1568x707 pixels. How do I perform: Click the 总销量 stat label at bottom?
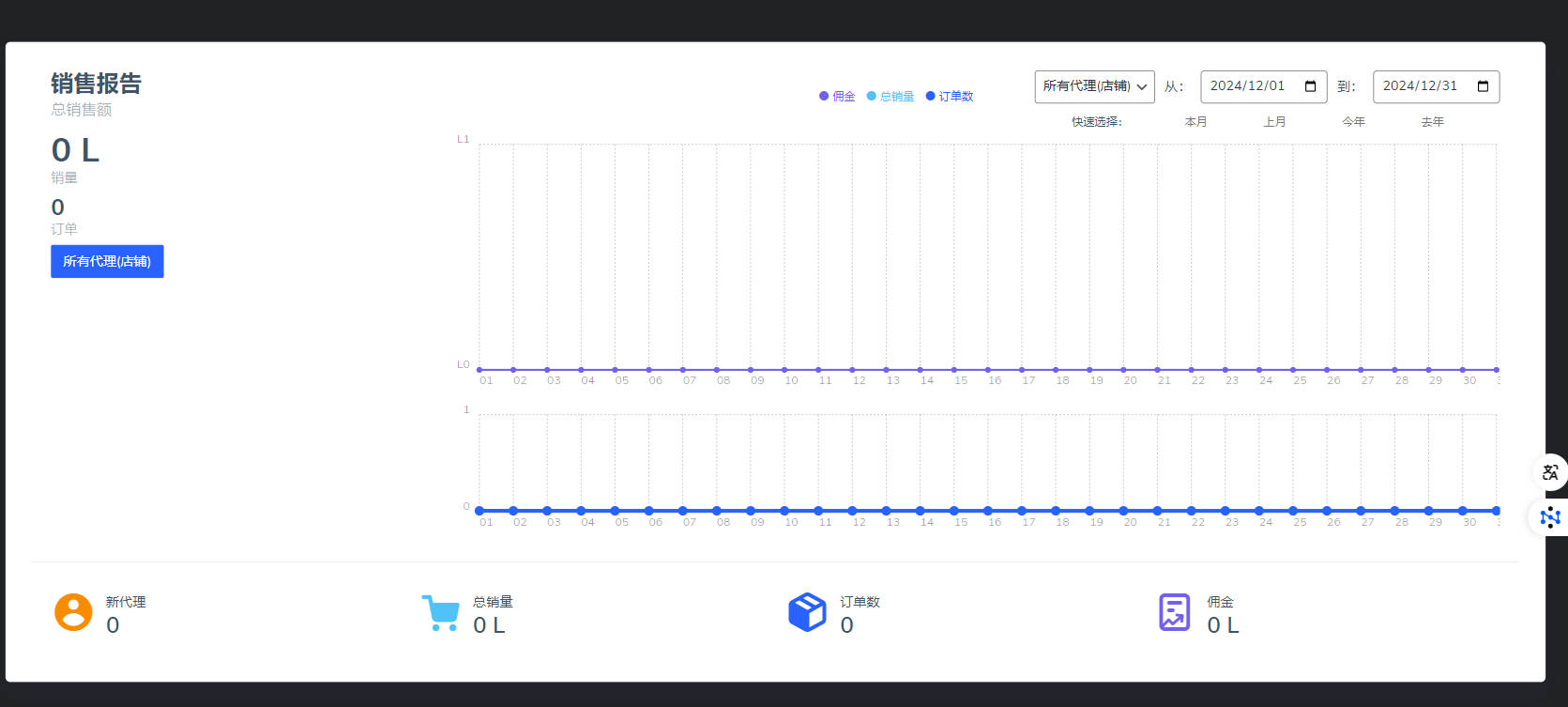click(493, 602)
